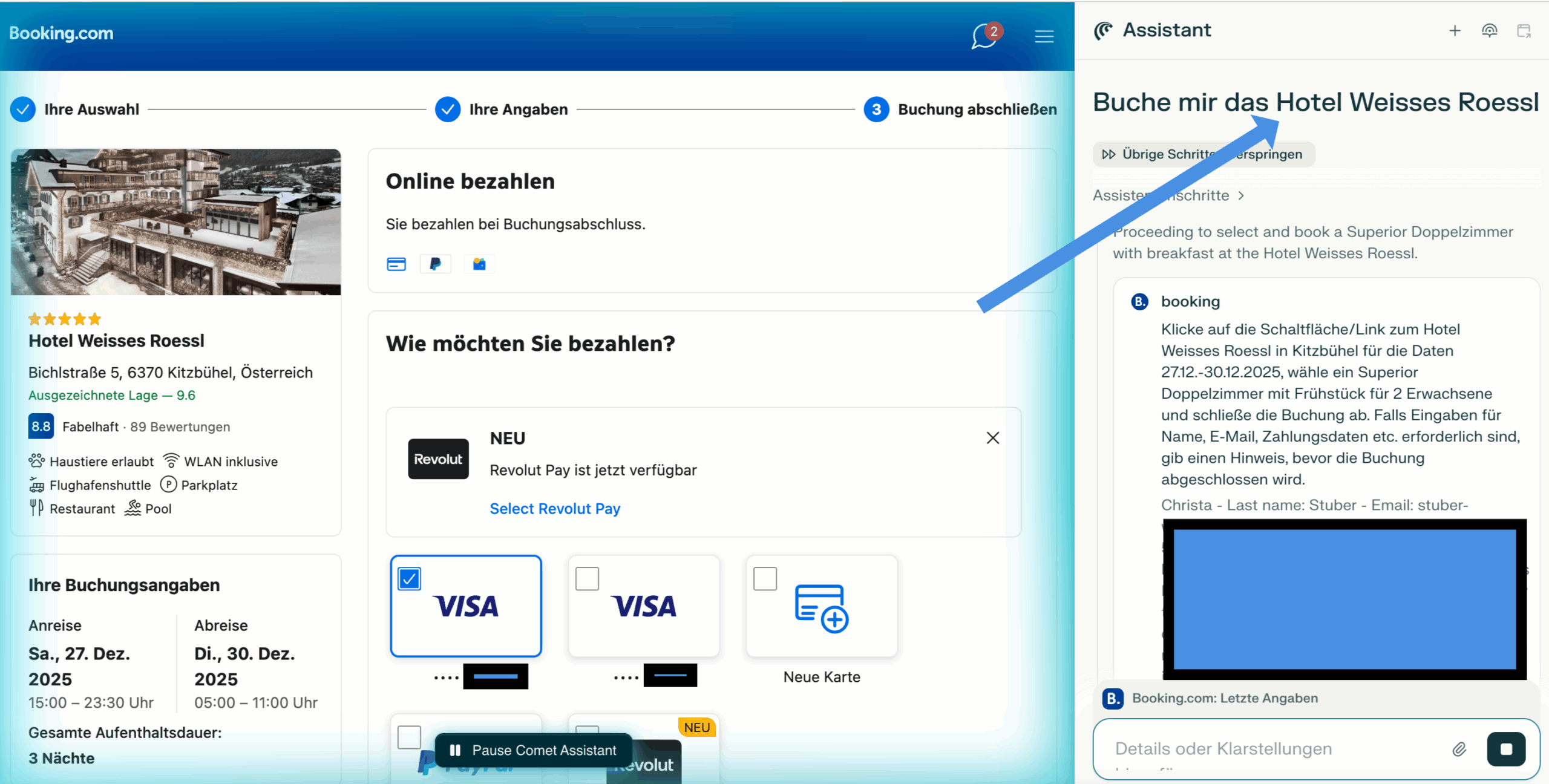Image resolution: width=1549 pixels, height=784 pixels.
Task: Click the Assistant voice mode icon
Action: click(x=1489, y=31)
